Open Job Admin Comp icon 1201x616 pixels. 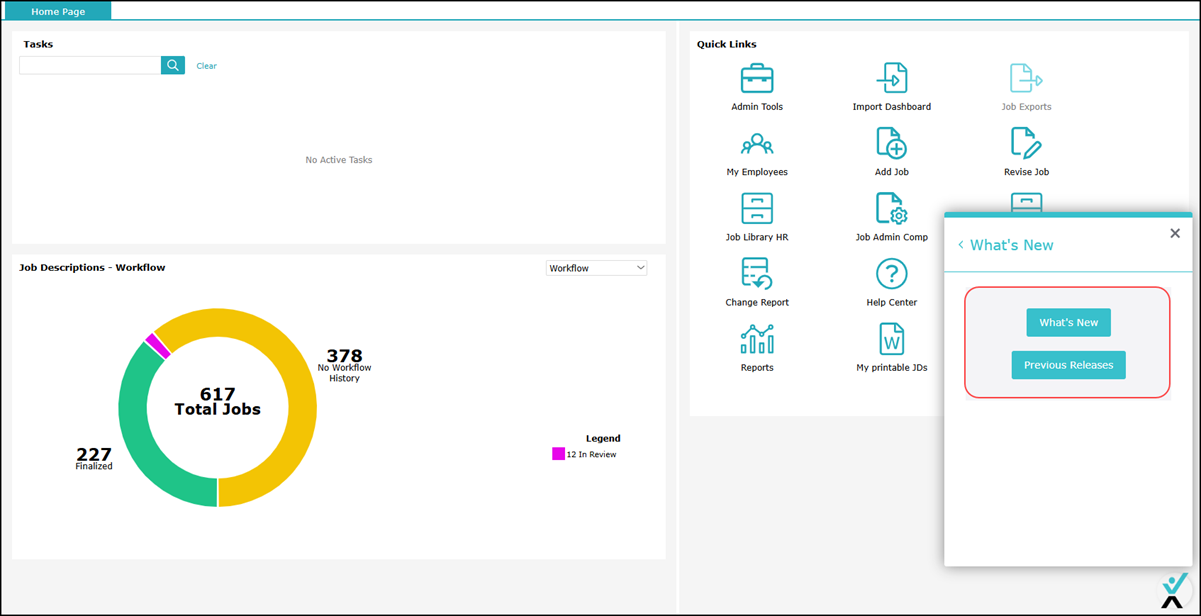pyautogui.click(x=891, y=209)
